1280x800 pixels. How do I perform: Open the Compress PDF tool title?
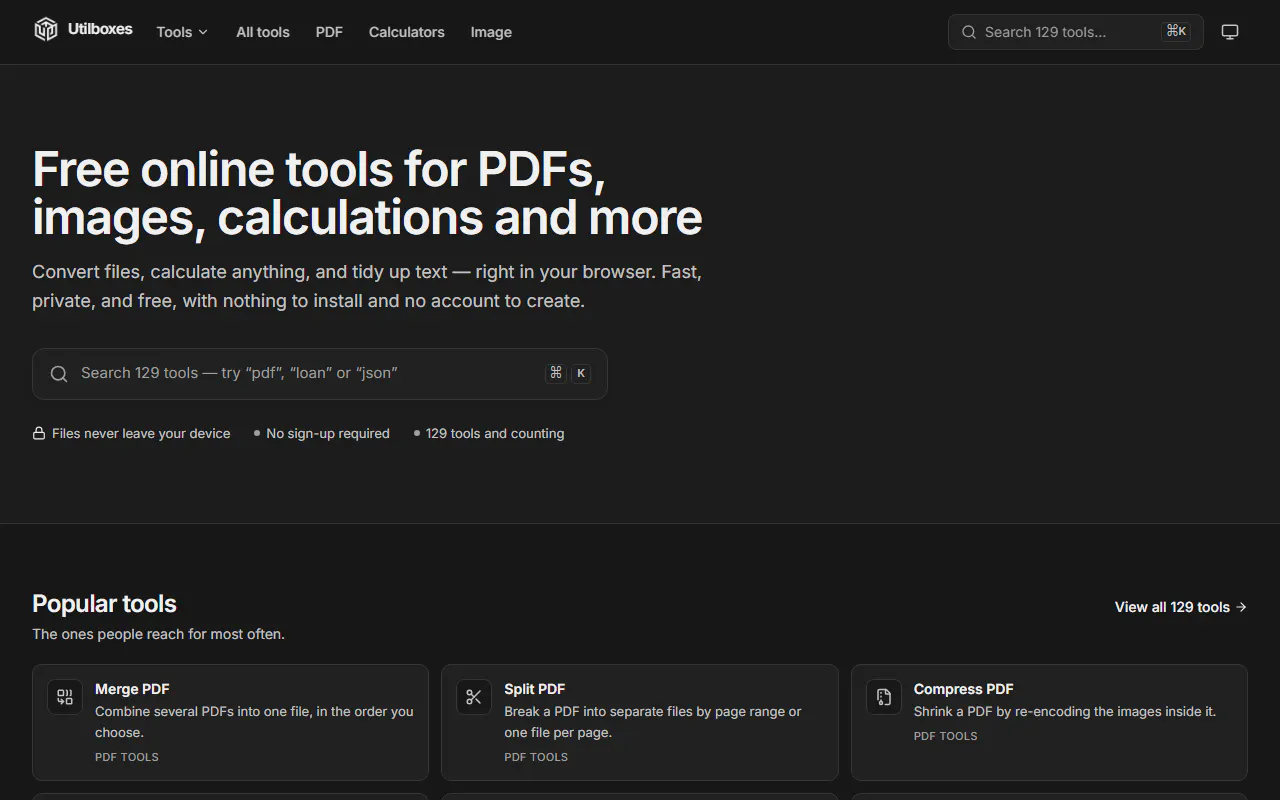point(964,689)
